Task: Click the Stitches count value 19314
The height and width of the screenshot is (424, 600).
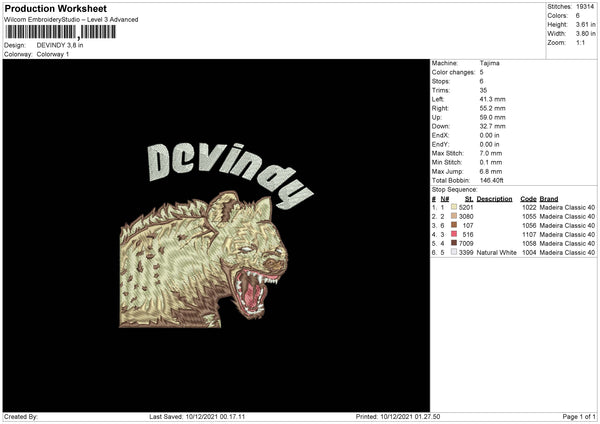Action: [x=586, y=6]
